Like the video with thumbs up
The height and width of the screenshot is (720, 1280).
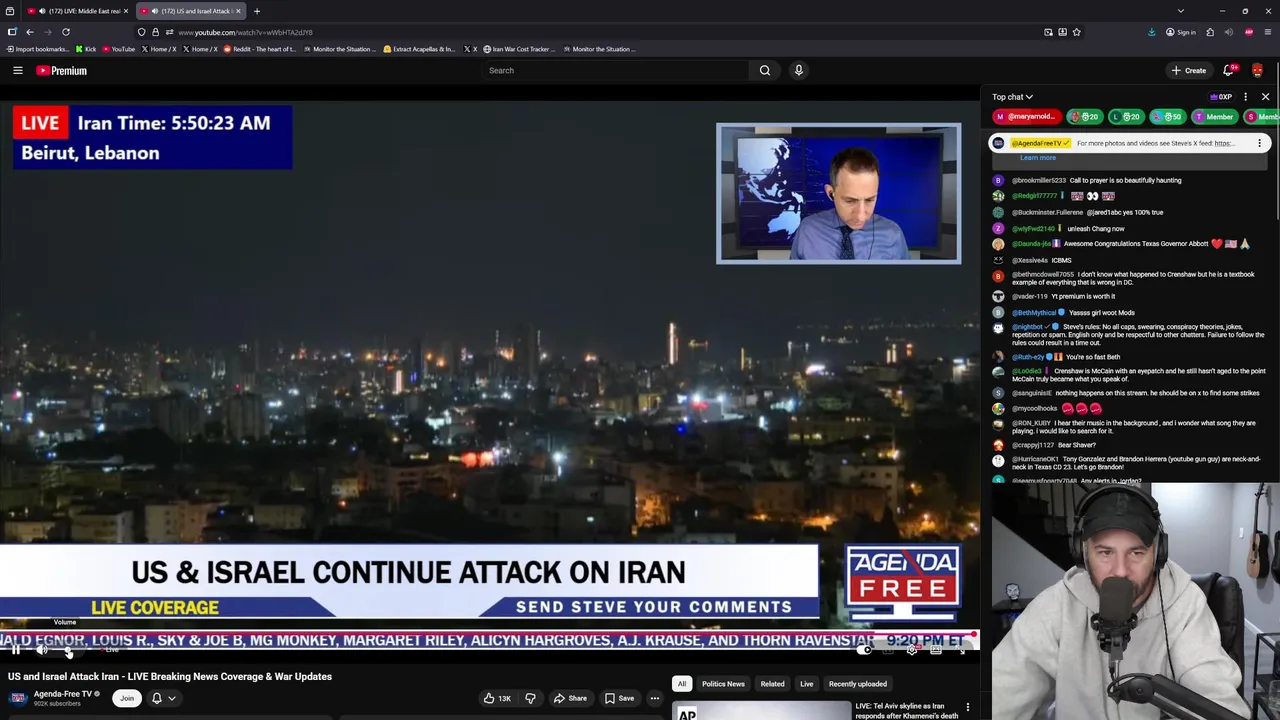(x=497, y=698)
